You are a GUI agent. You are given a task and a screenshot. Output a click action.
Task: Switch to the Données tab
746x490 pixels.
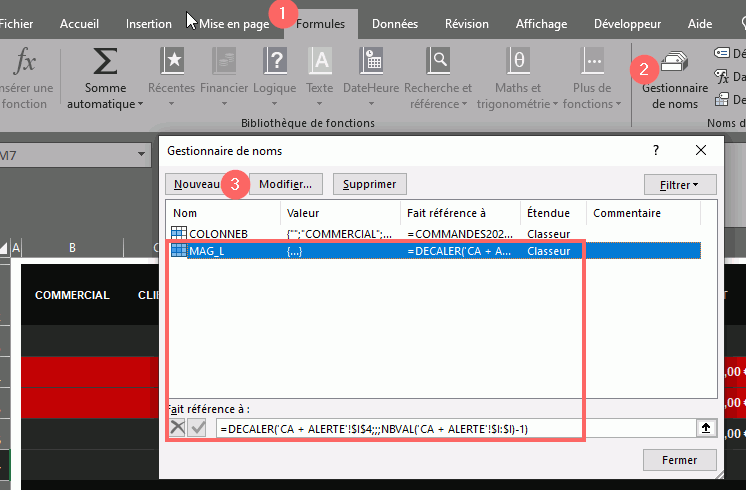click(x=394, y=24)
